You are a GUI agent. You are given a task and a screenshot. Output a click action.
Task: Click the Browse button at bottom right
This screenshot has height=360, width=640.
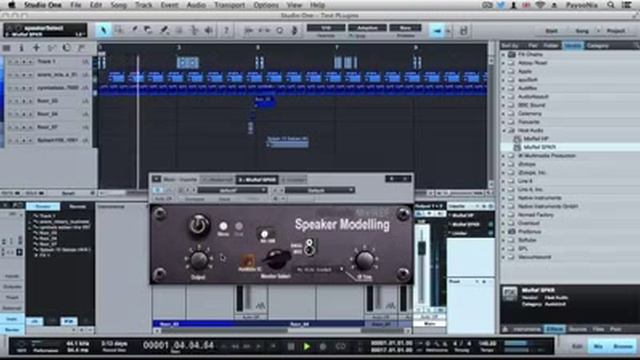(623, 347)
